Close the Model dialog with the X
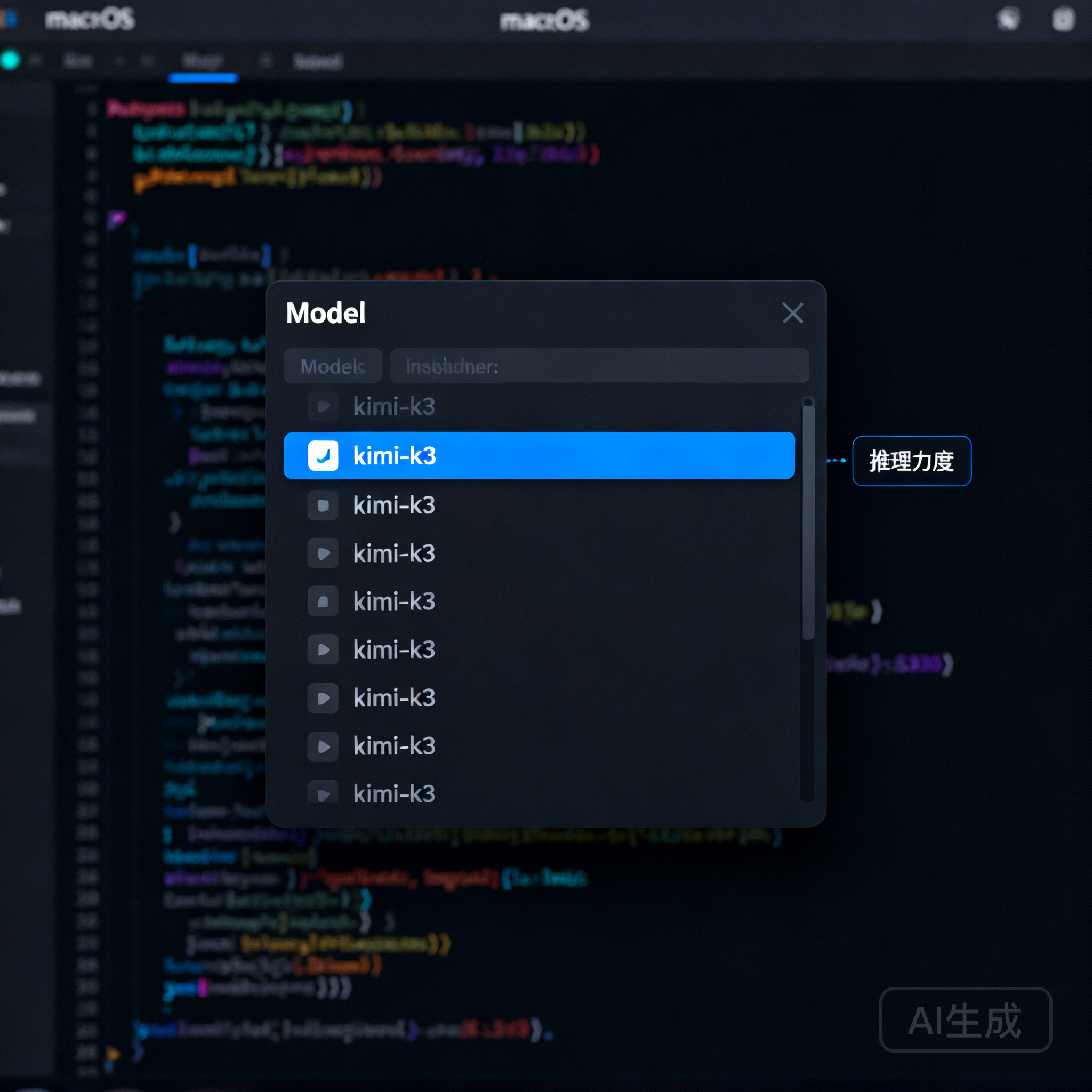The image size is (1092, 1092). click(792, 312)
